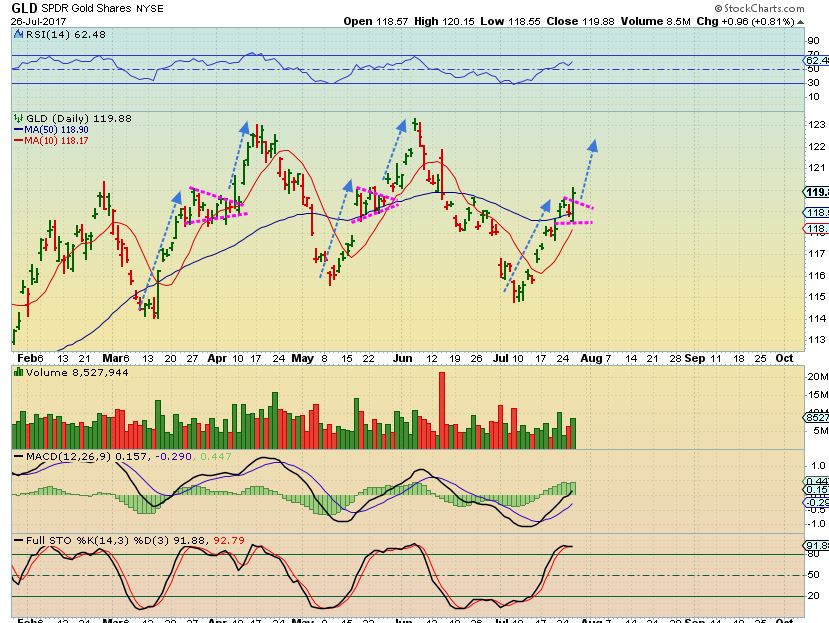Click the '1.0' MACD axis label

(818, 466)
